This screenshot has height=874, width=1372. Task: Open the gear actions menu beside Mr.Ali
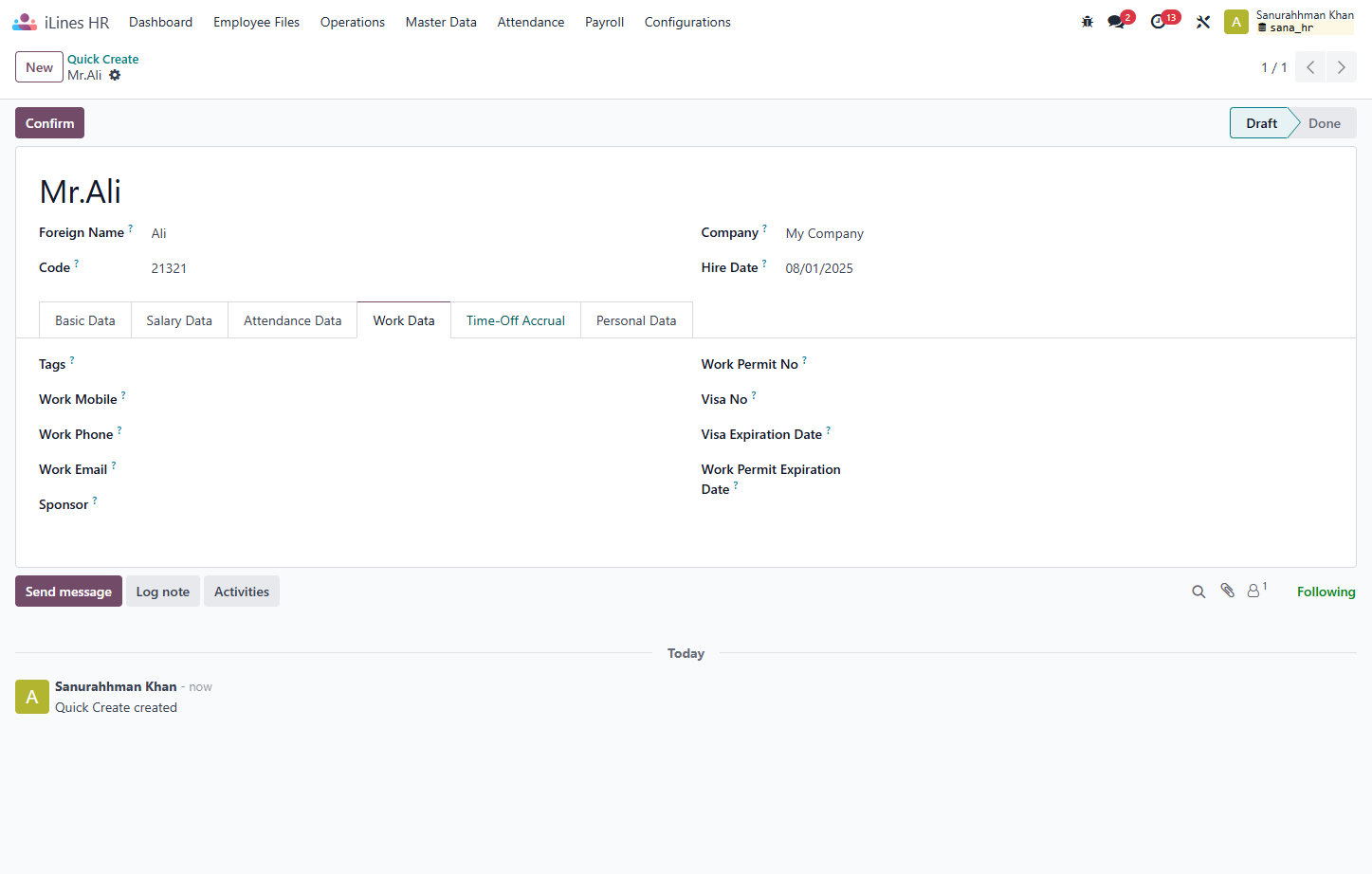tap(115, 75)
